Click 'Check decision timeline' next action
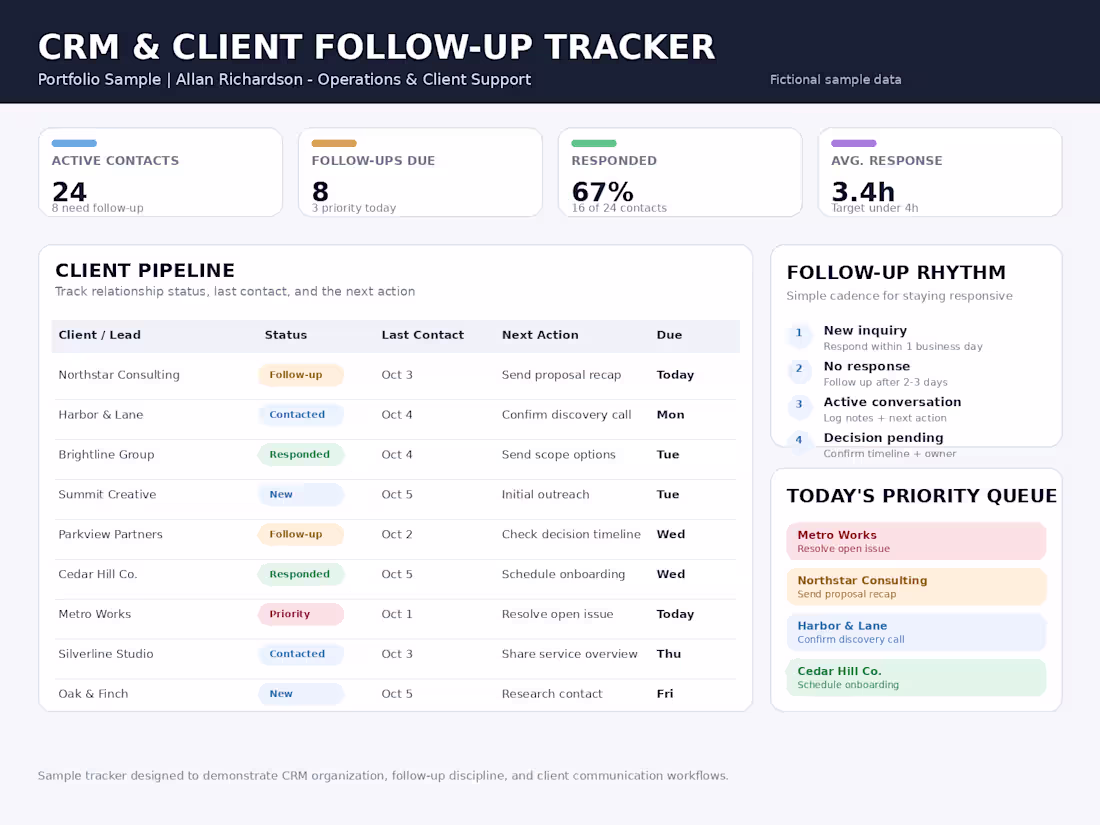Viewport: 1100px width, 825px height. pos(571,535)
